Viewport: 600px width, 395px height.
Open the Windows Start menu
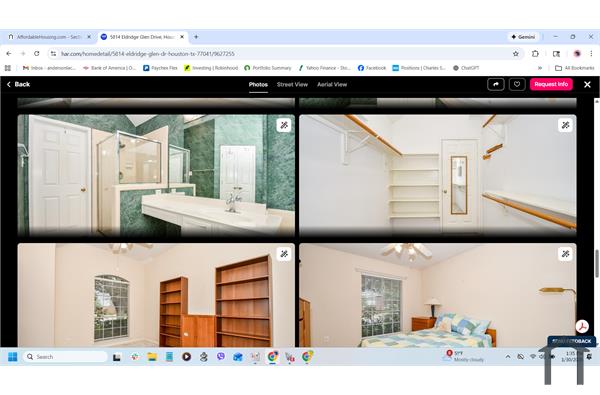pyautogui.click(x=12, y=357)
